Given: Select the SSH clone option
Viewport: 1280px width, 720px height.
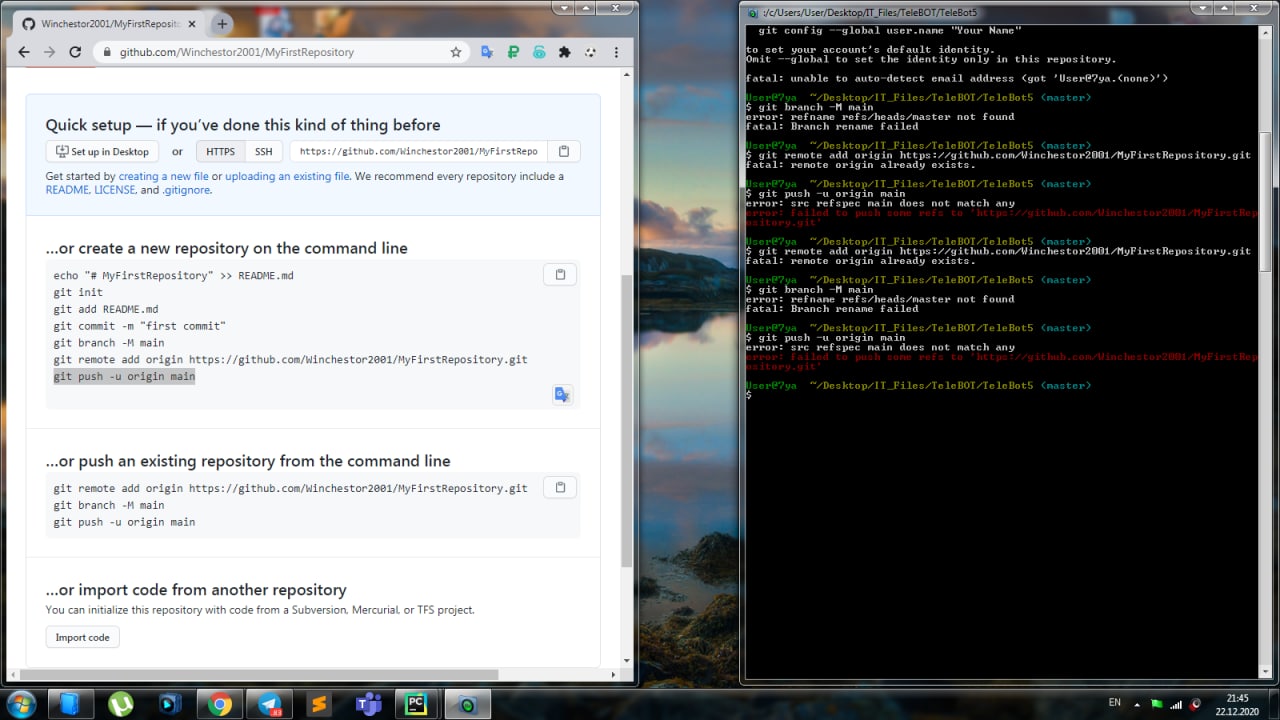Looking at the screenshot, I should pos(263,152).
